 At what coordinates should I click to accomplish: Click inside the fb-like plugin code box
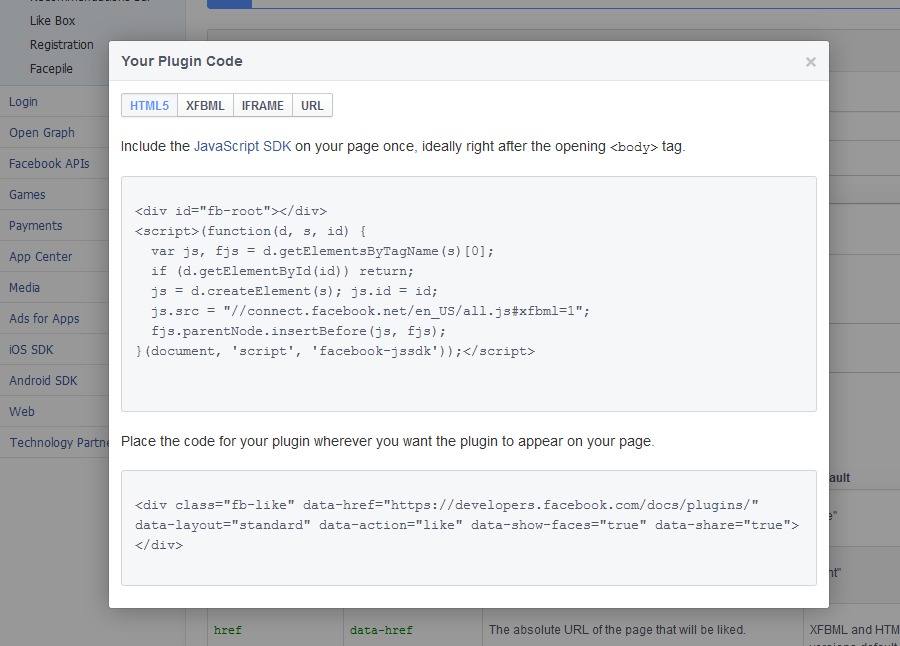tap(468, 528)
